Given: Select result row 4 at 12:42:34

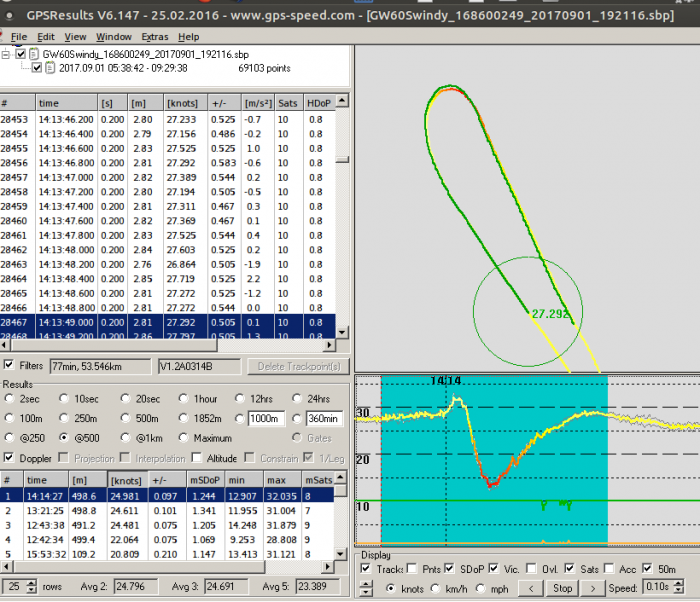Looking at the screenshot, I should pos(167,539).
